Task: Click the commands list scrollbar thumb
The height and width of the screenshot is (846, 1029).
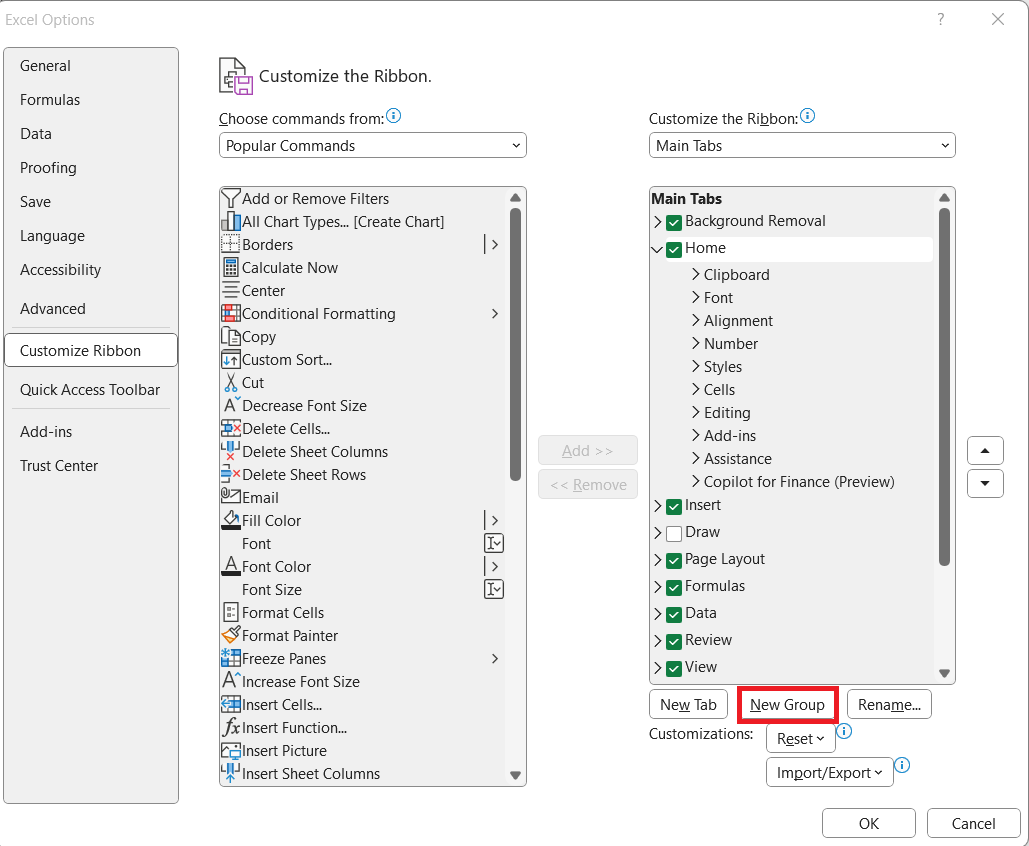Action: 515,345
